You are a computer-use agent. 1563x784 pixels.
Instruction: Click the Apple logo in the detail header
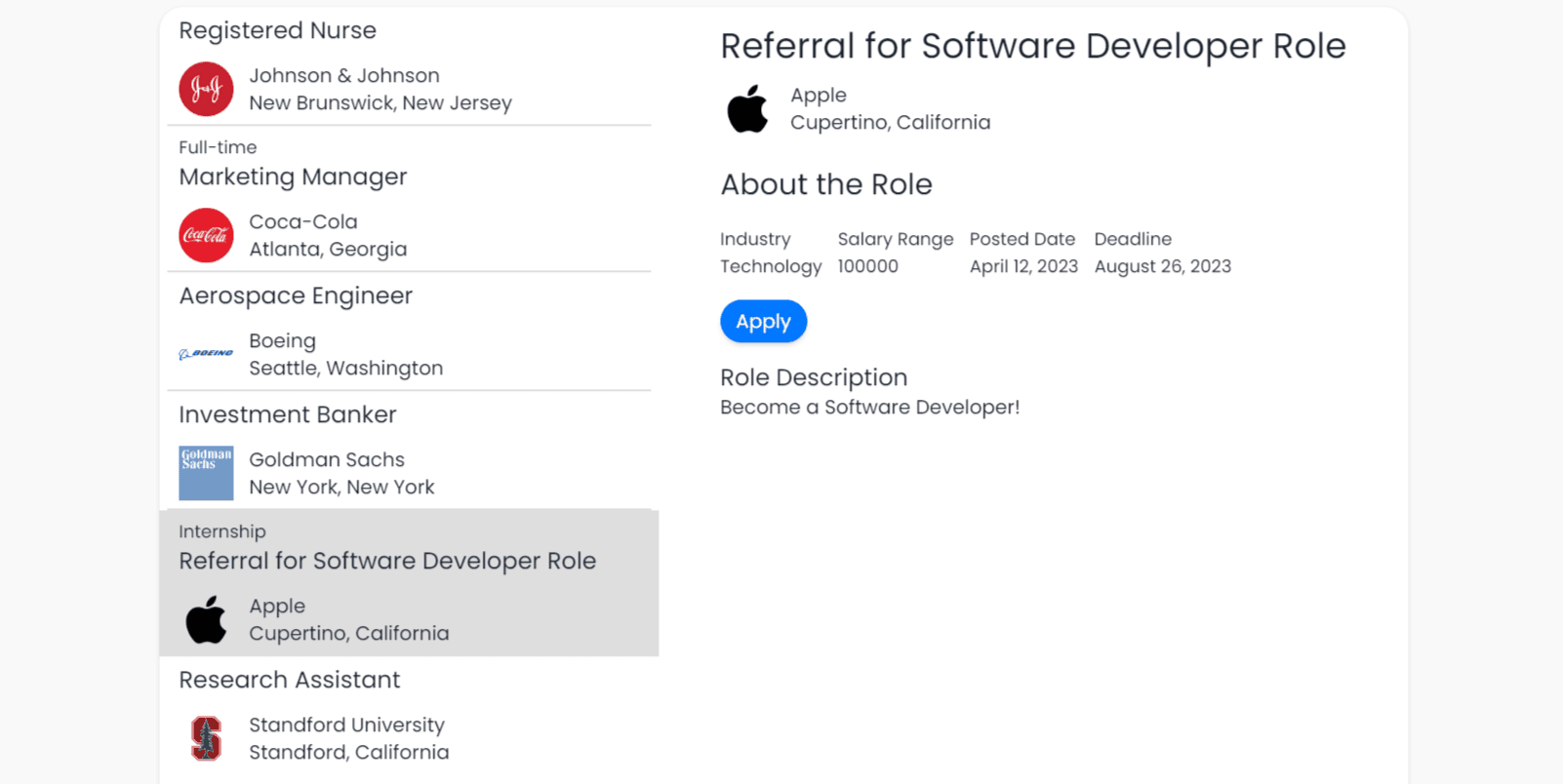click(747, 108)
